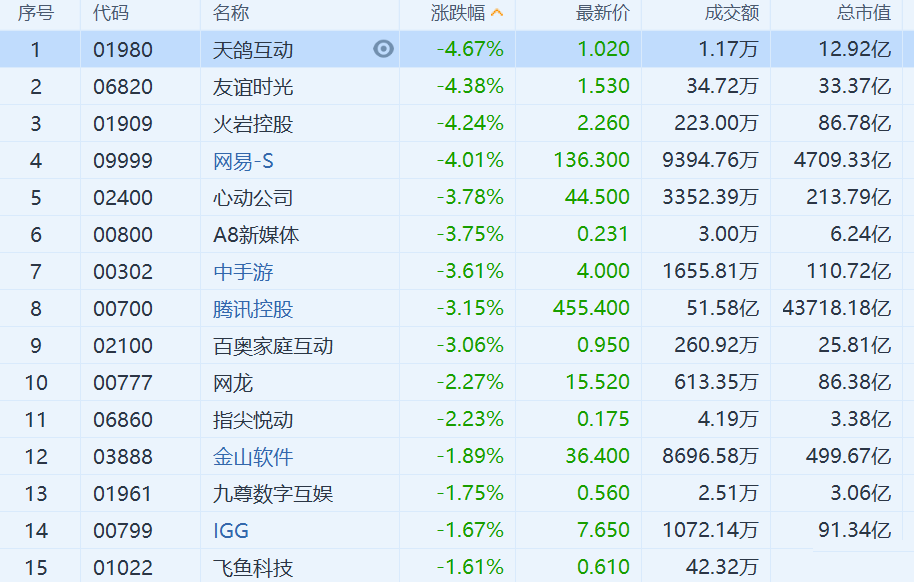Click the 九尊数字互娱 stock name
The width and height of the screenshot is (914, 582).
pos(273,494)
